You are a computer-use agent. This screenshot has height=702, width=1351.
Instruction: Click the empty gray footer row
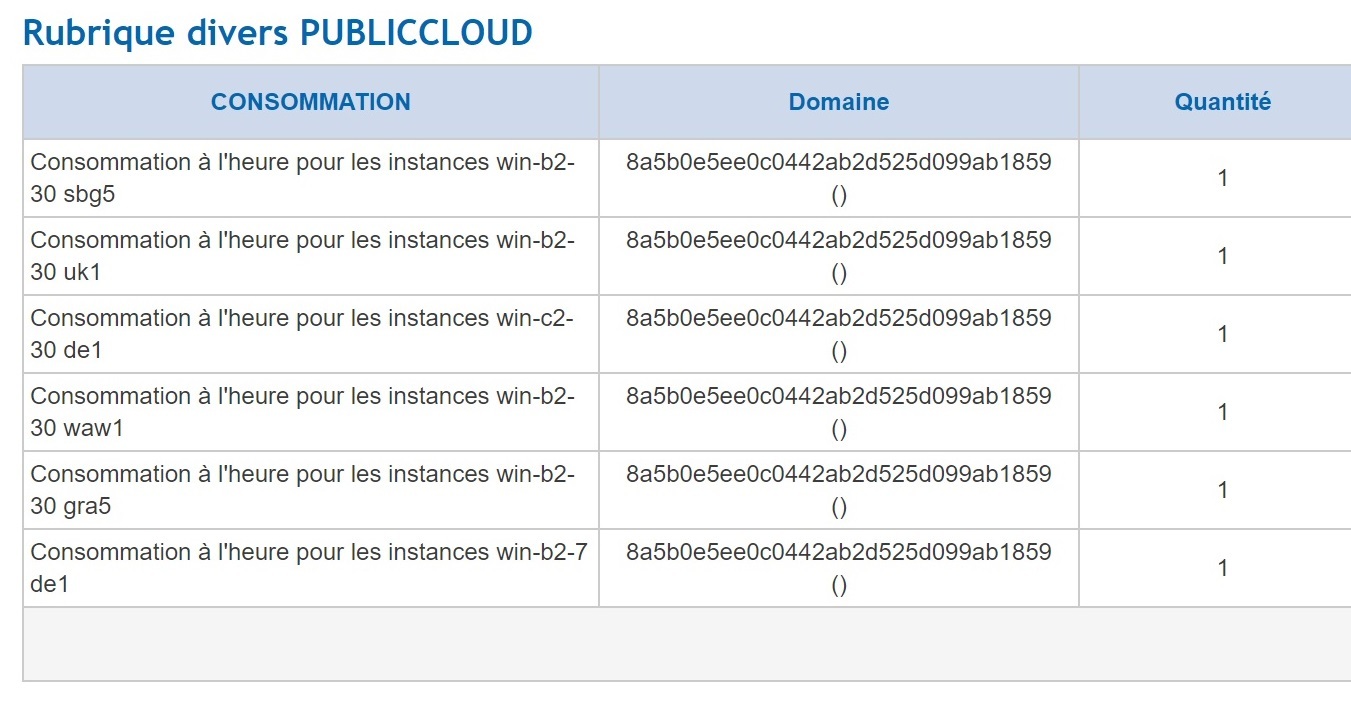[686, 644]
